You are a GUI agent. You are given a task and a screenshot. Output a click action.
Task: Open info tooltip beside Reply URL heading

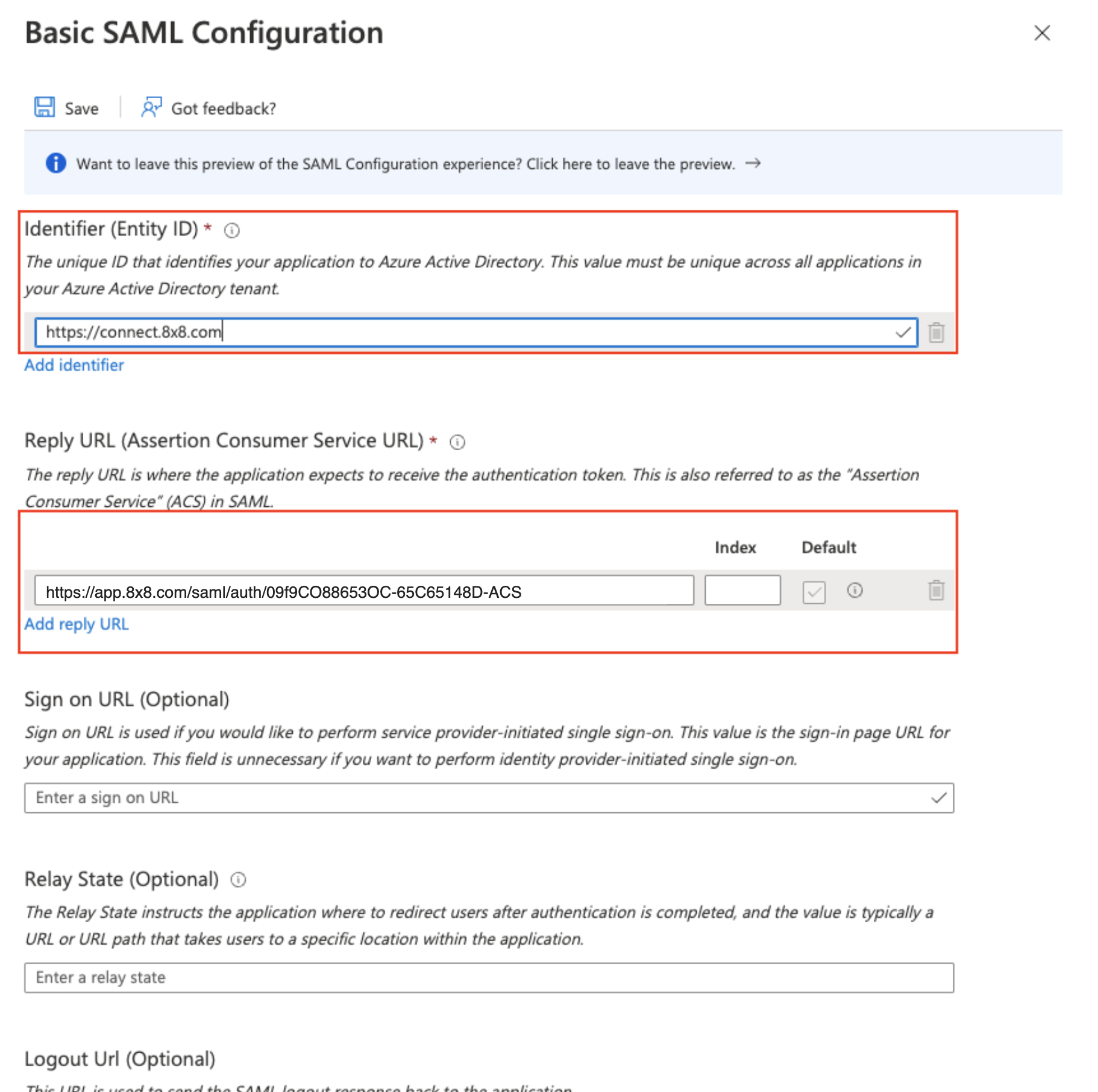[457, 442]
